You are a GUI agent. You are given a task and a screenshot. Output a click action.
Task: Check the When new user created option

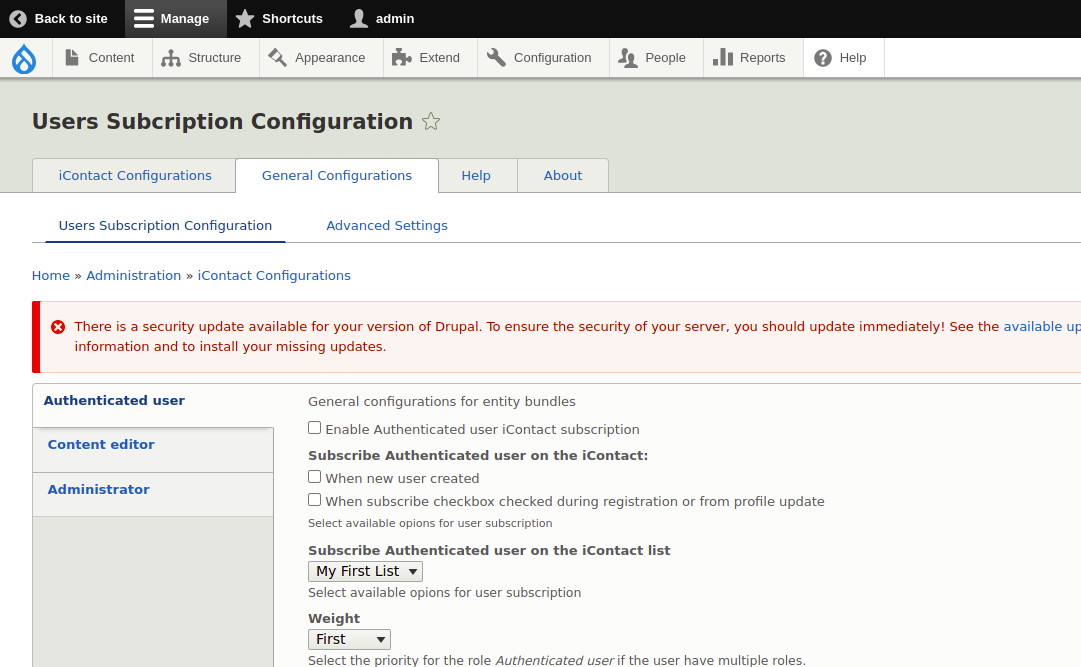tap(314, 476)
